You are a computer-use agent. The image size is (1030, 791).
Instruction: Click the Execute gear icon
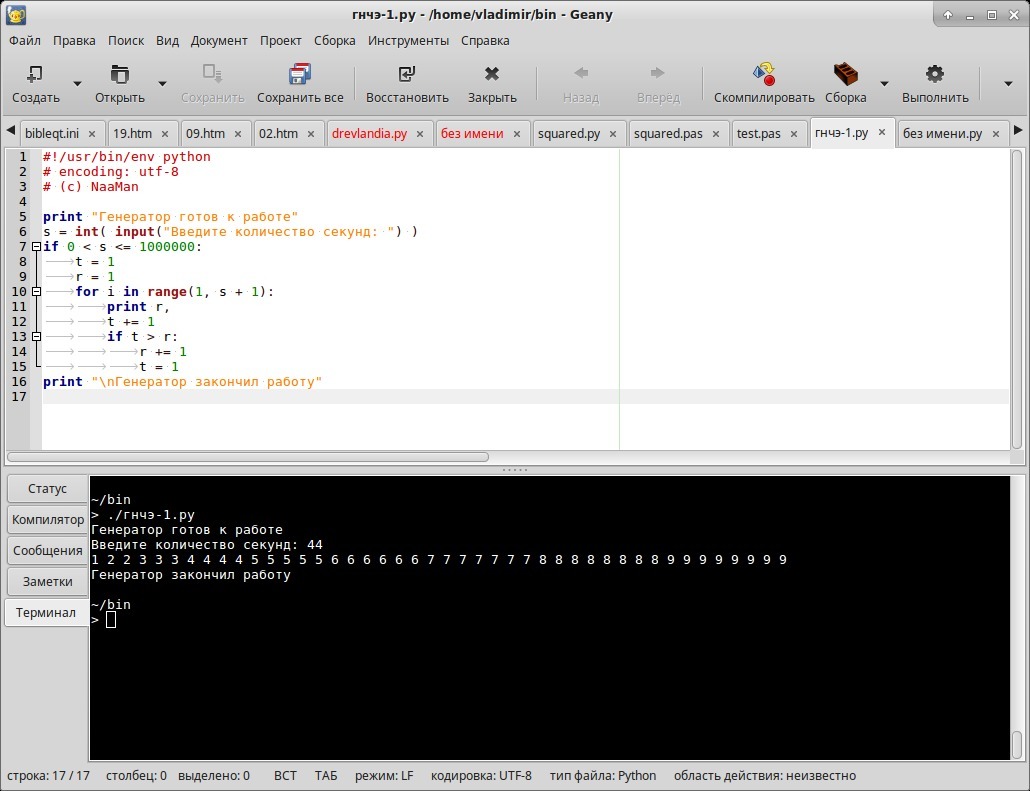click(935, 74)
